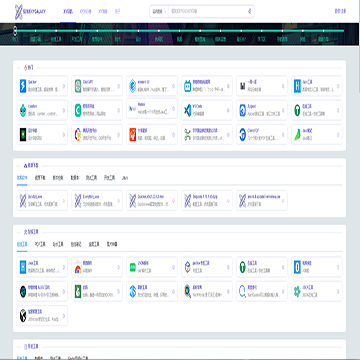Open the green rectangle JSON icon card
The height and width of the screenshot is (360, 360).
click(x=152, y=267)
